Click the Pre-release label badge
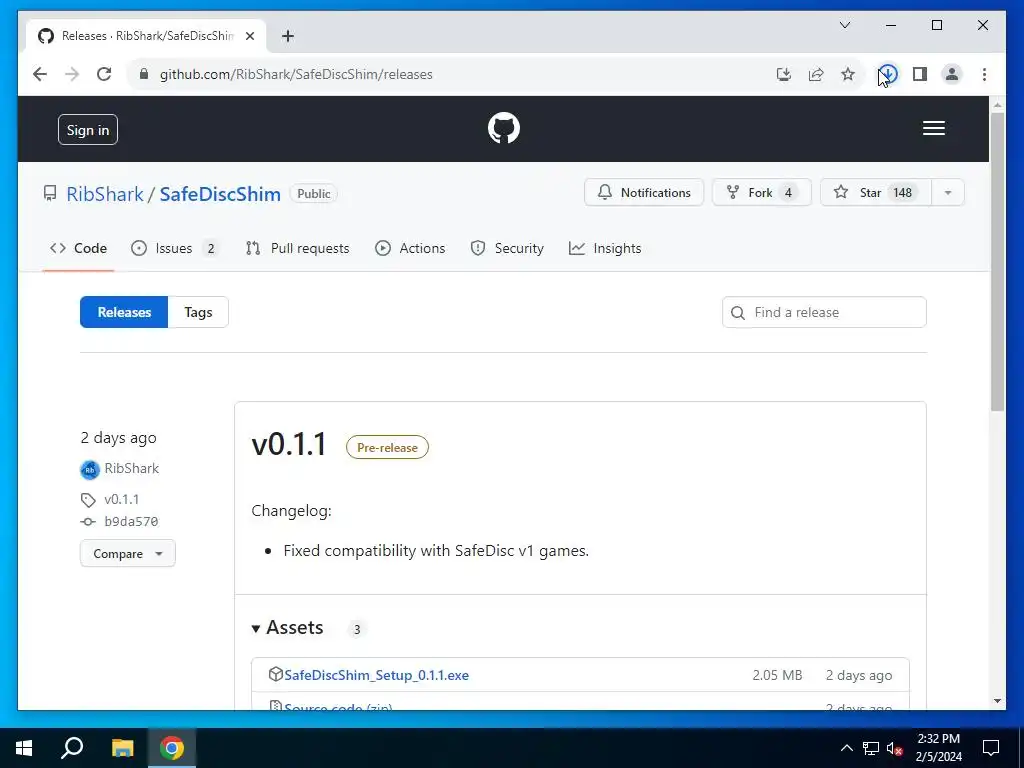Image resolution: width=1024 pixels, height=768 pixels. click(387, 447)
